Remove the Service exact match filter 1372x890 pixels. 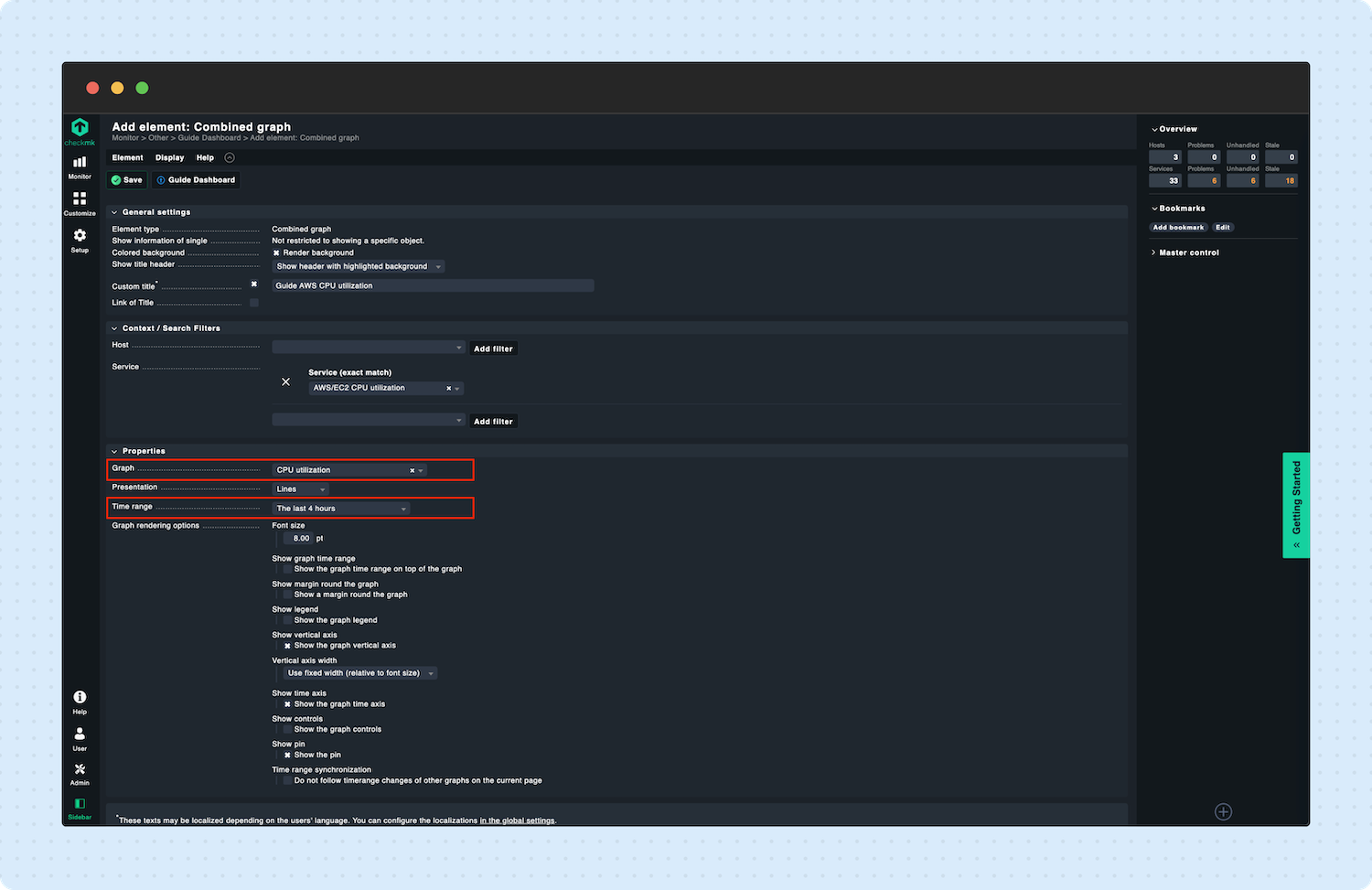(286, 381)
